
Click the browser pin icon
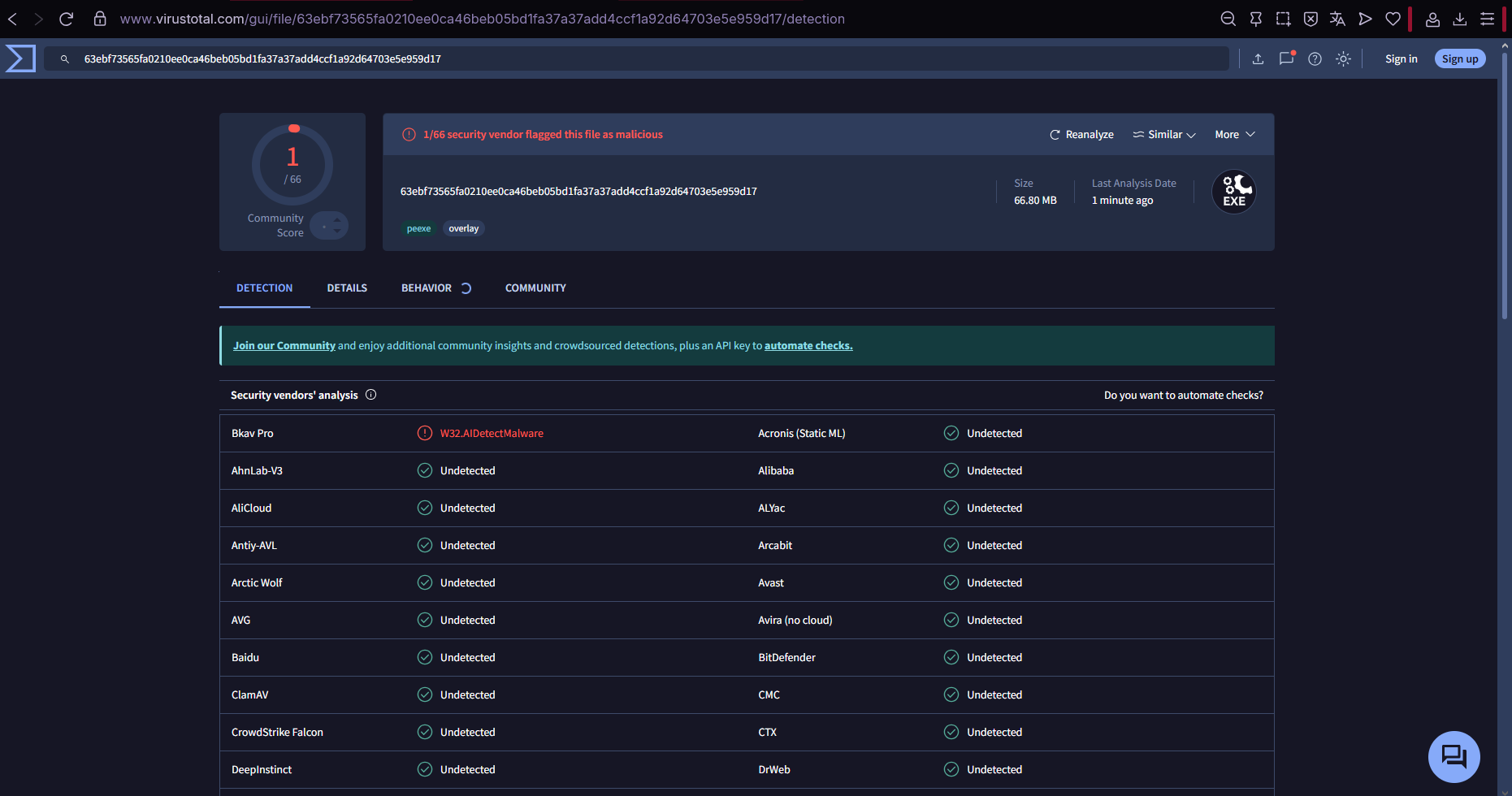tap(1256, 19)
